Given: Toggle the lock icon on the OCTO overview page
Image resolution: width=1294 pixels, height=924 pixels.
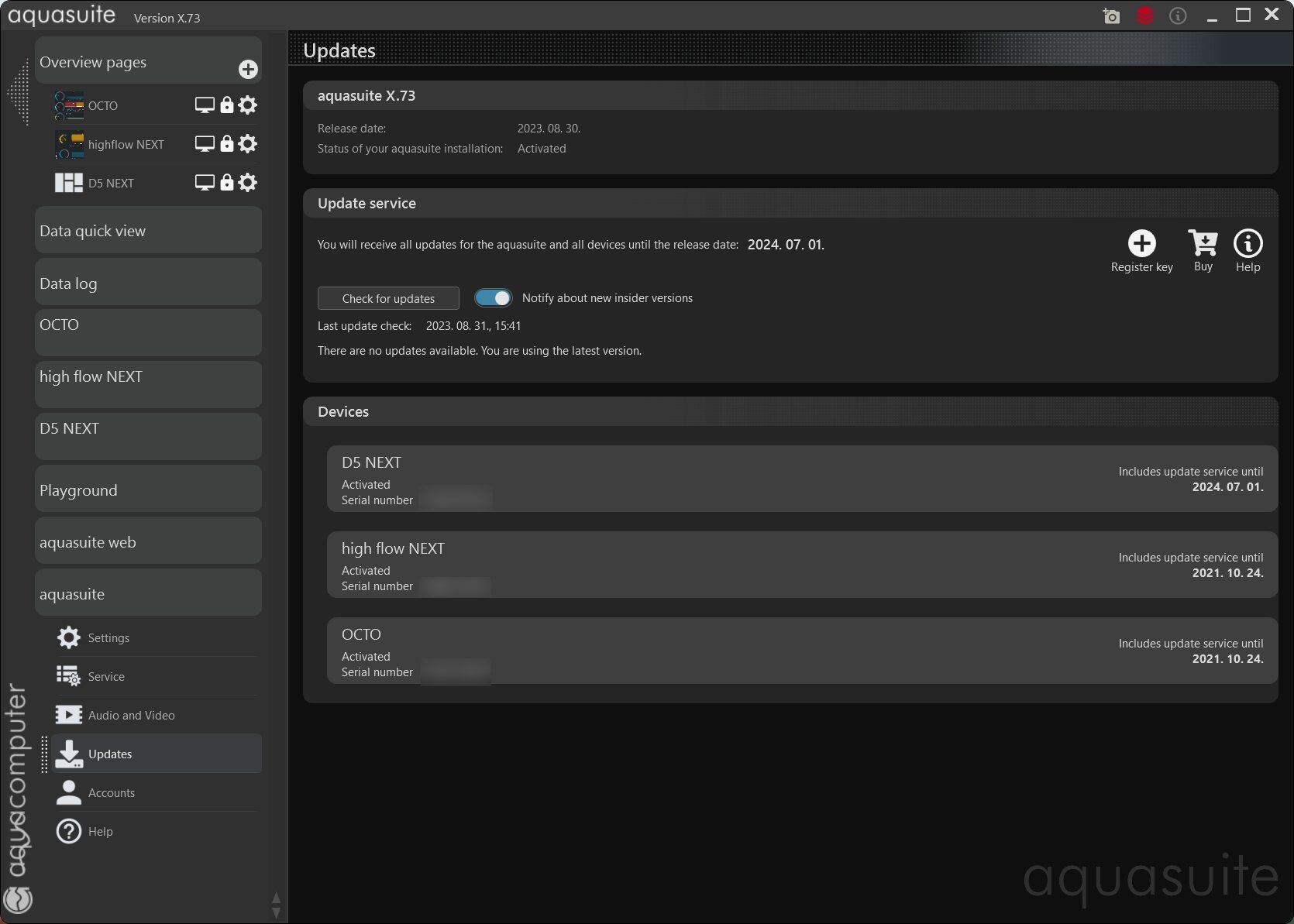Looking at the screenshot, I should pyautogui.click(x=227, y=105).
